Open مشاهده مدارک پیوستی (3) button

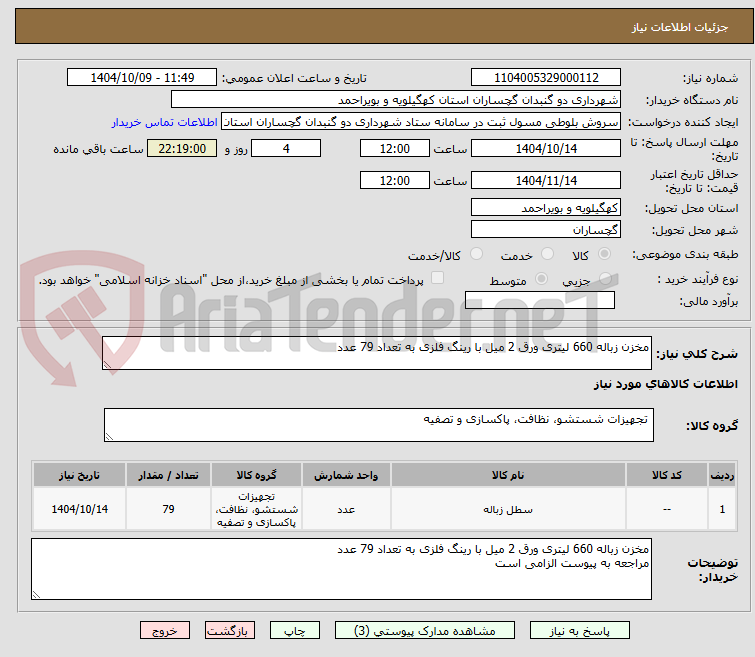(424, 631)
